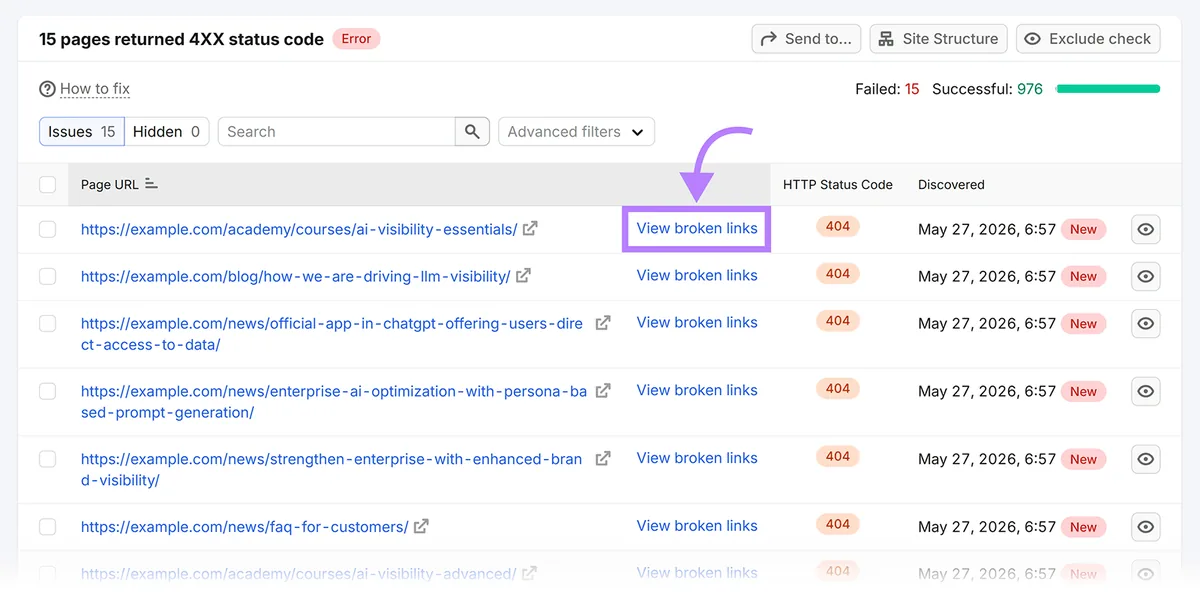The image size is (1200, 597).
Task: Click the Site Structure button
Action: coord(938,39)
